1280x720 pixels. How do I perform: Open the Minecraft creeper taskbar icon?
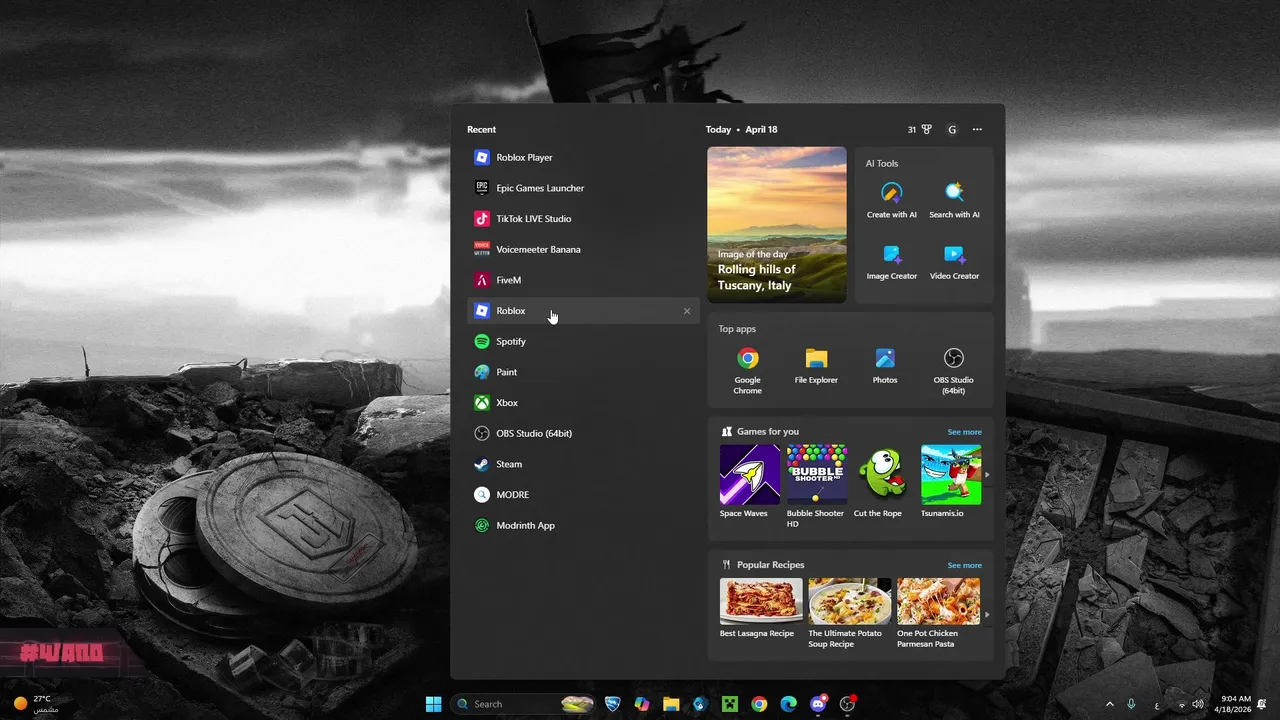(x=730, y=704)
